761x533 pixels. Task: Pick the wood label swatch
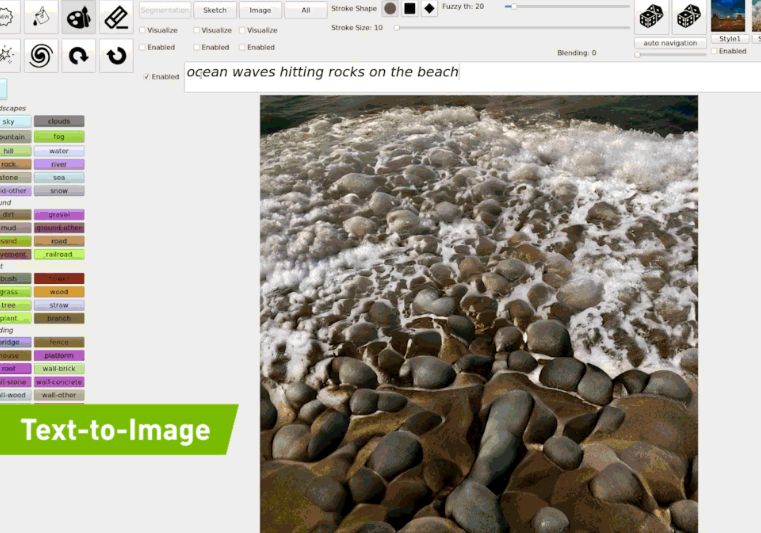tap(59, 292)
